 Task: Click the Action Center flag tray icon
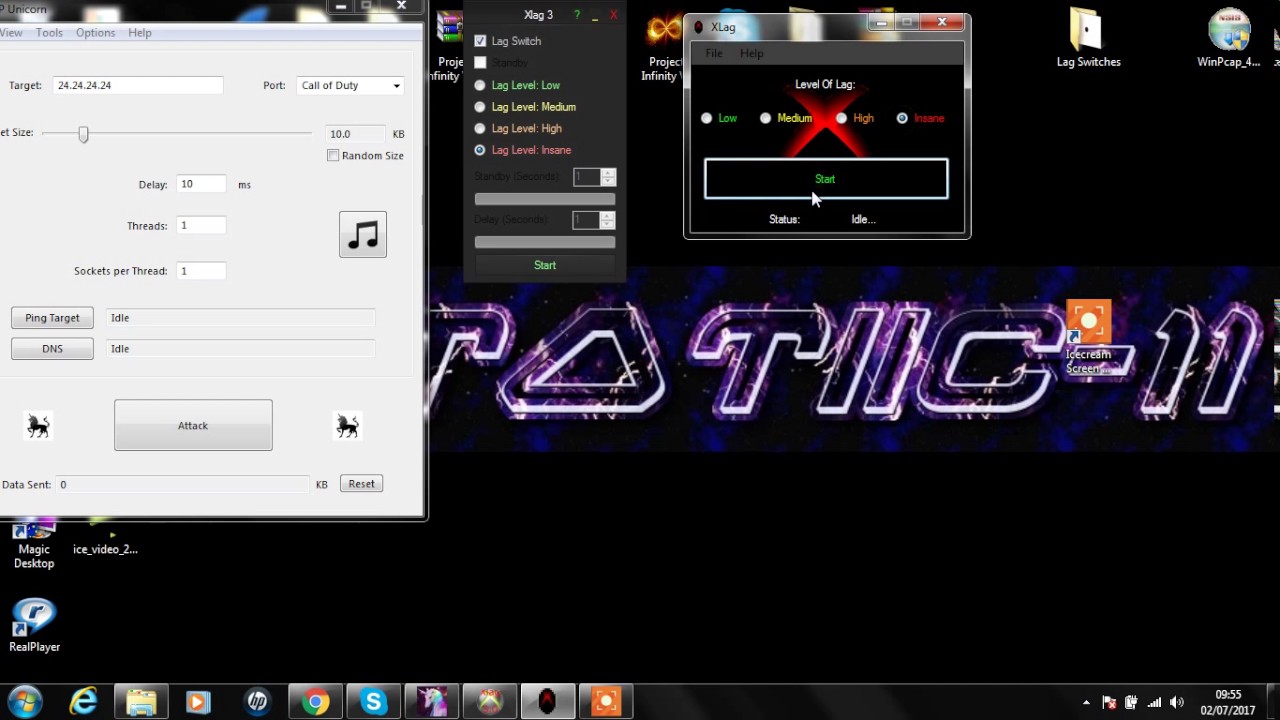point(1109,702)
